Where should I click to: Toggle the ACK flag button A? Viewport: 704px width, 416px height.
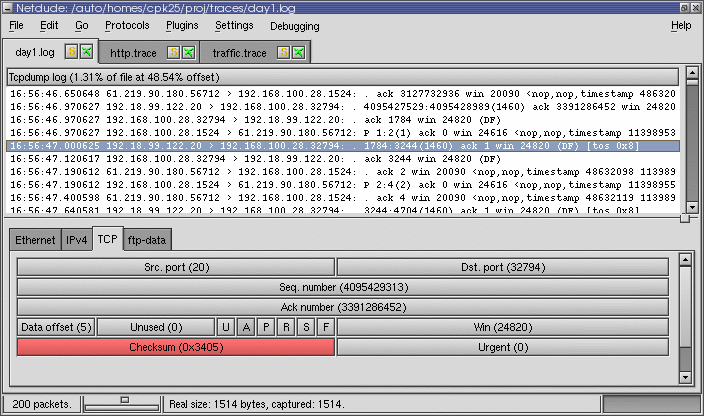click(x=246, y=327)
